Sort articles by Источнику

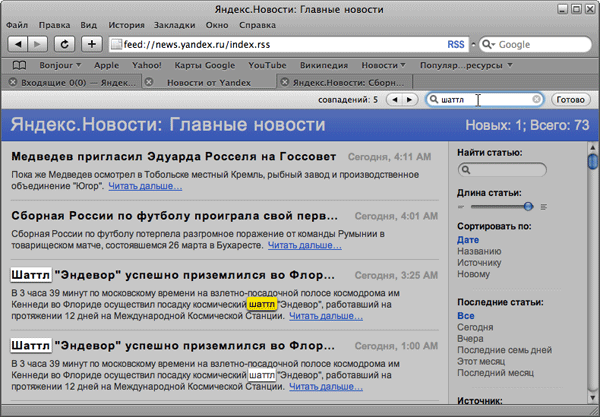click(x=479, y=263)
